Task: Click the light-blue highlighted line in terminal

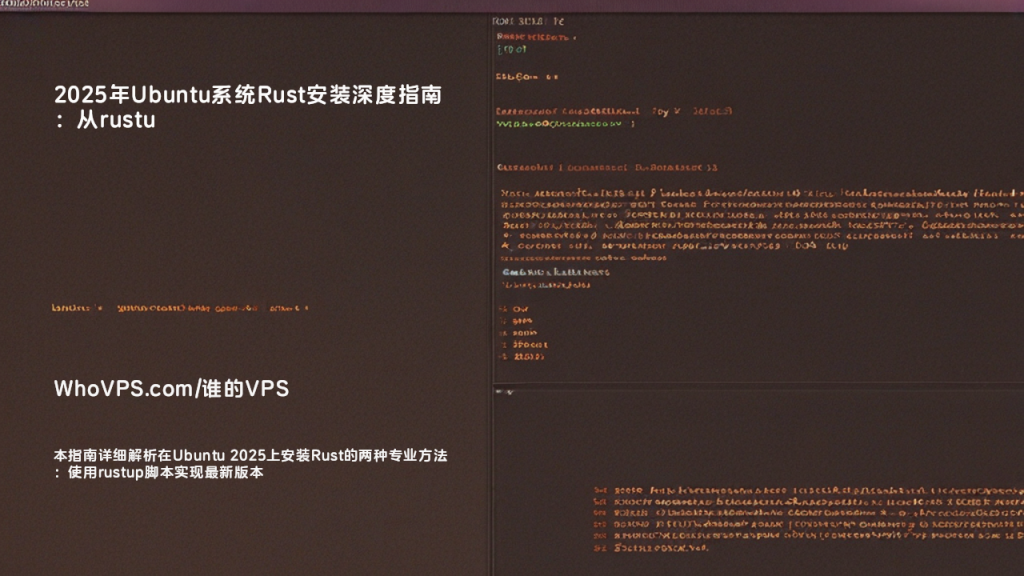Action: click(x=556, y=272)
